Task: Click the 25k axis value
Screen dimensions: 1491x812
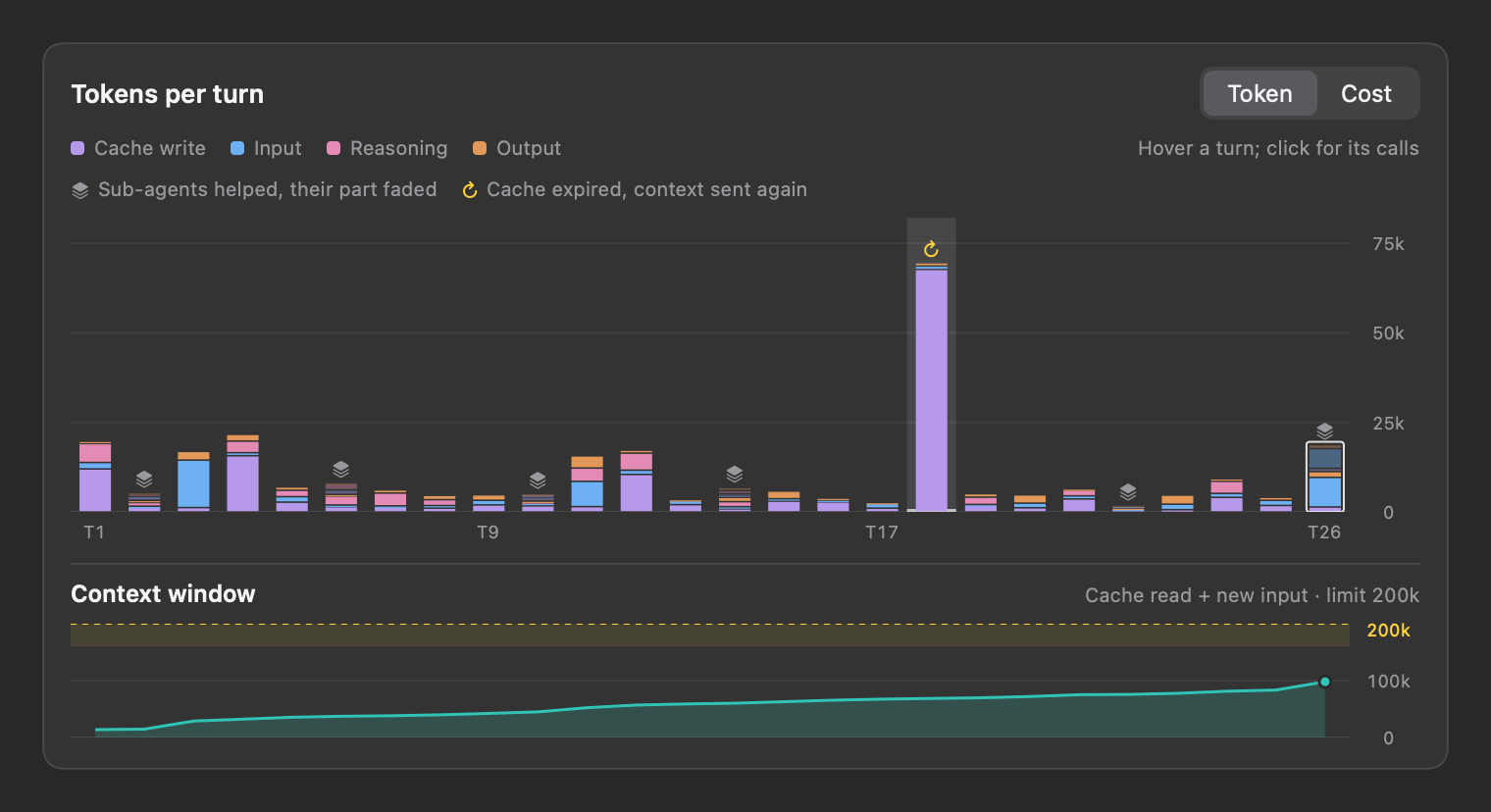Action: tap(1388, 424)
